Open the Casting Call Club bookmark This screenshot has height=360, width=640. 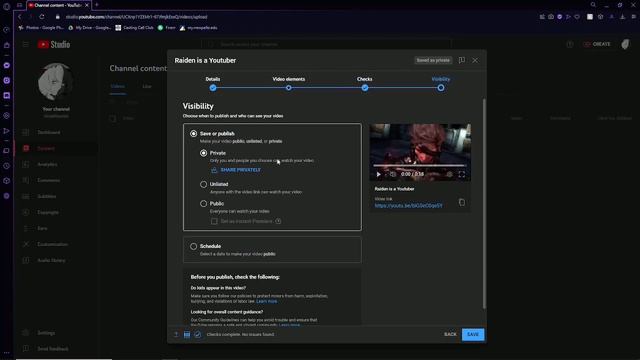[x=134, y=28]
